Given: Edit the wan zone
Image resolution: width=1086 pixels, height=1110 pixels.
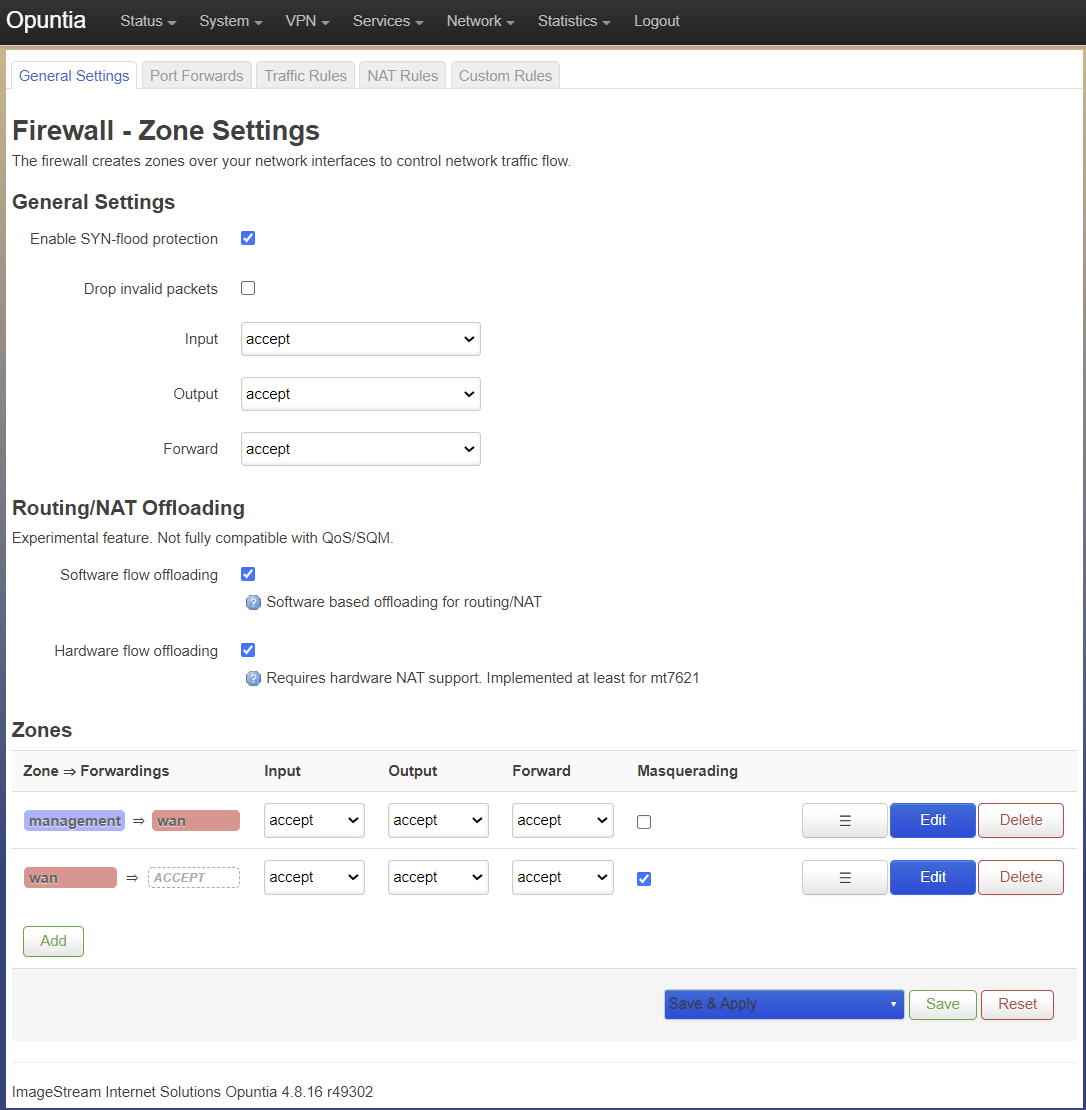Looking at the screenshot, I should click(932, 877).
